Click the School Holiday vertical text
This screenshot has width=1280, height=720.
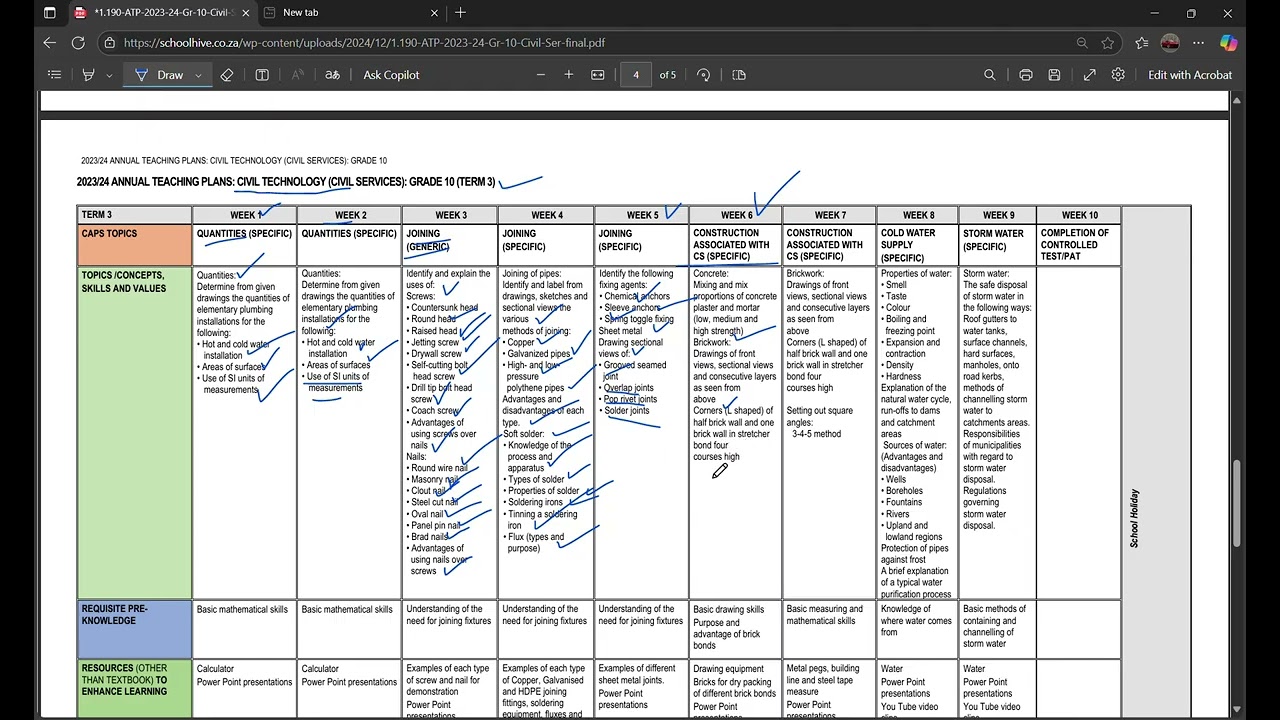[x=1134, y=518]
